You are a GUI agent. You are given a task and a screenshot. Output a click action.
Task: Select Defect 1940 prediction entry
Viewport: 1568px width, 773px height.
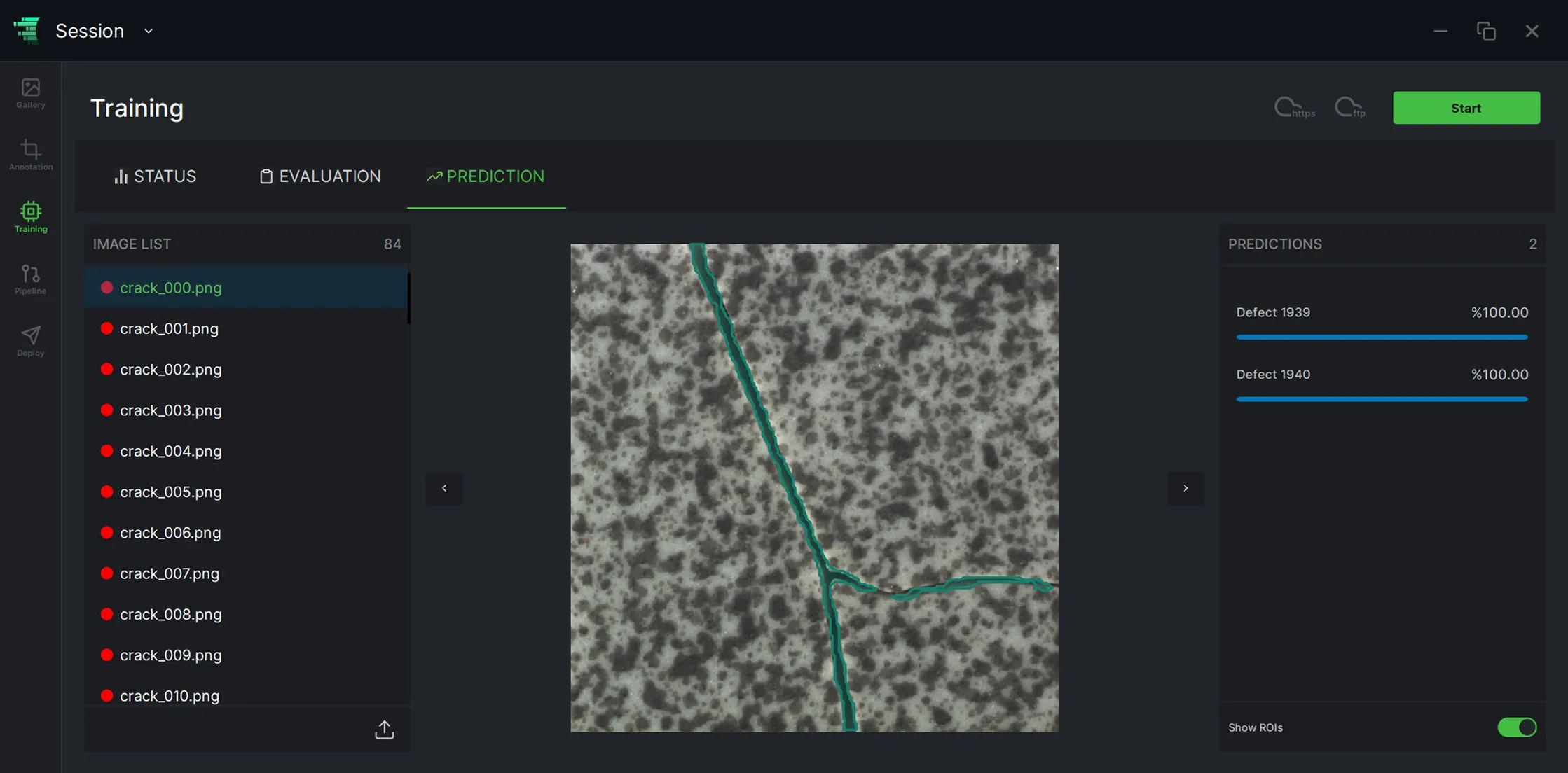tap(1382, 383)
